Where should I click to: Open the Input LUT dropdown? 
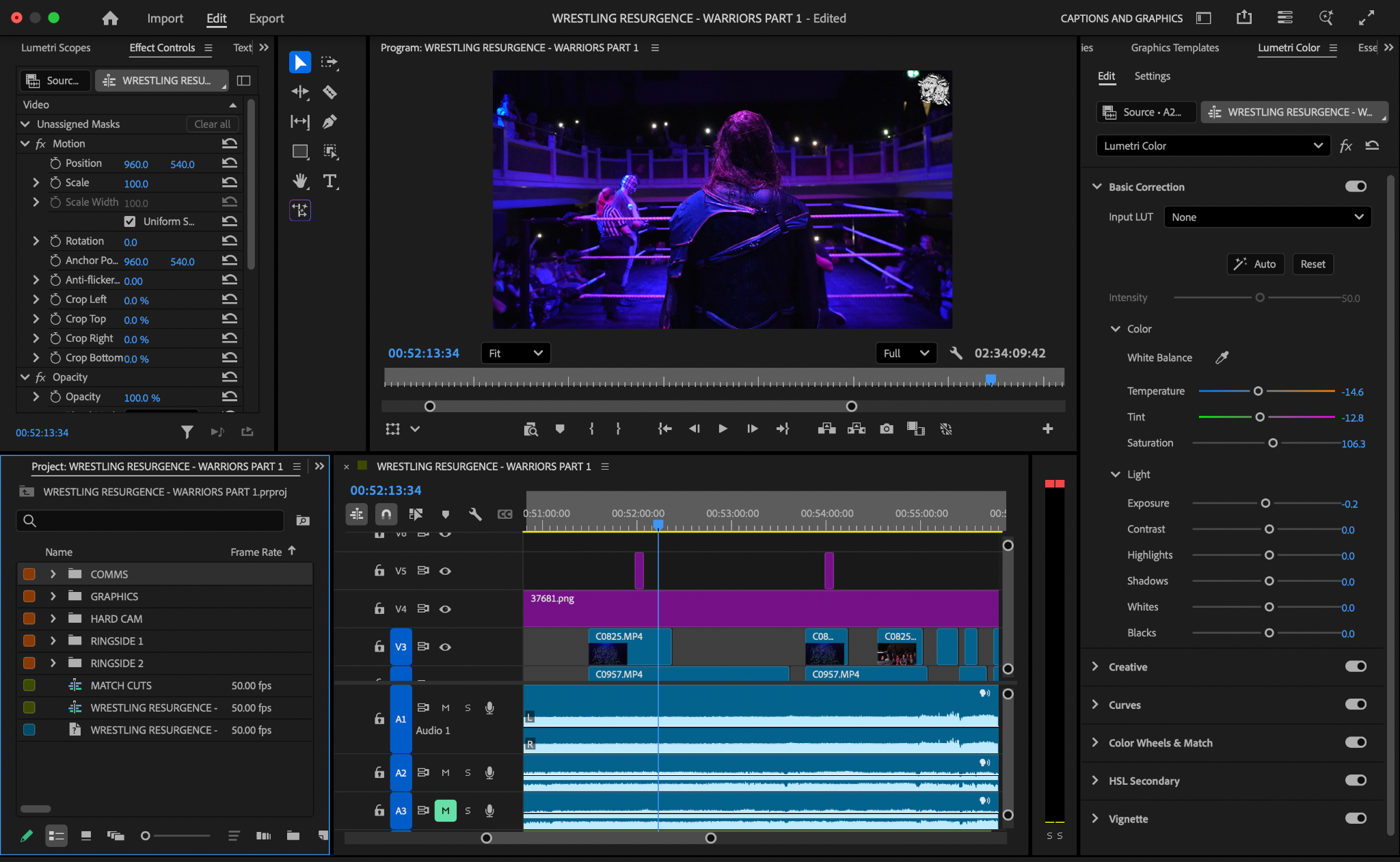tap(1267, 217)
